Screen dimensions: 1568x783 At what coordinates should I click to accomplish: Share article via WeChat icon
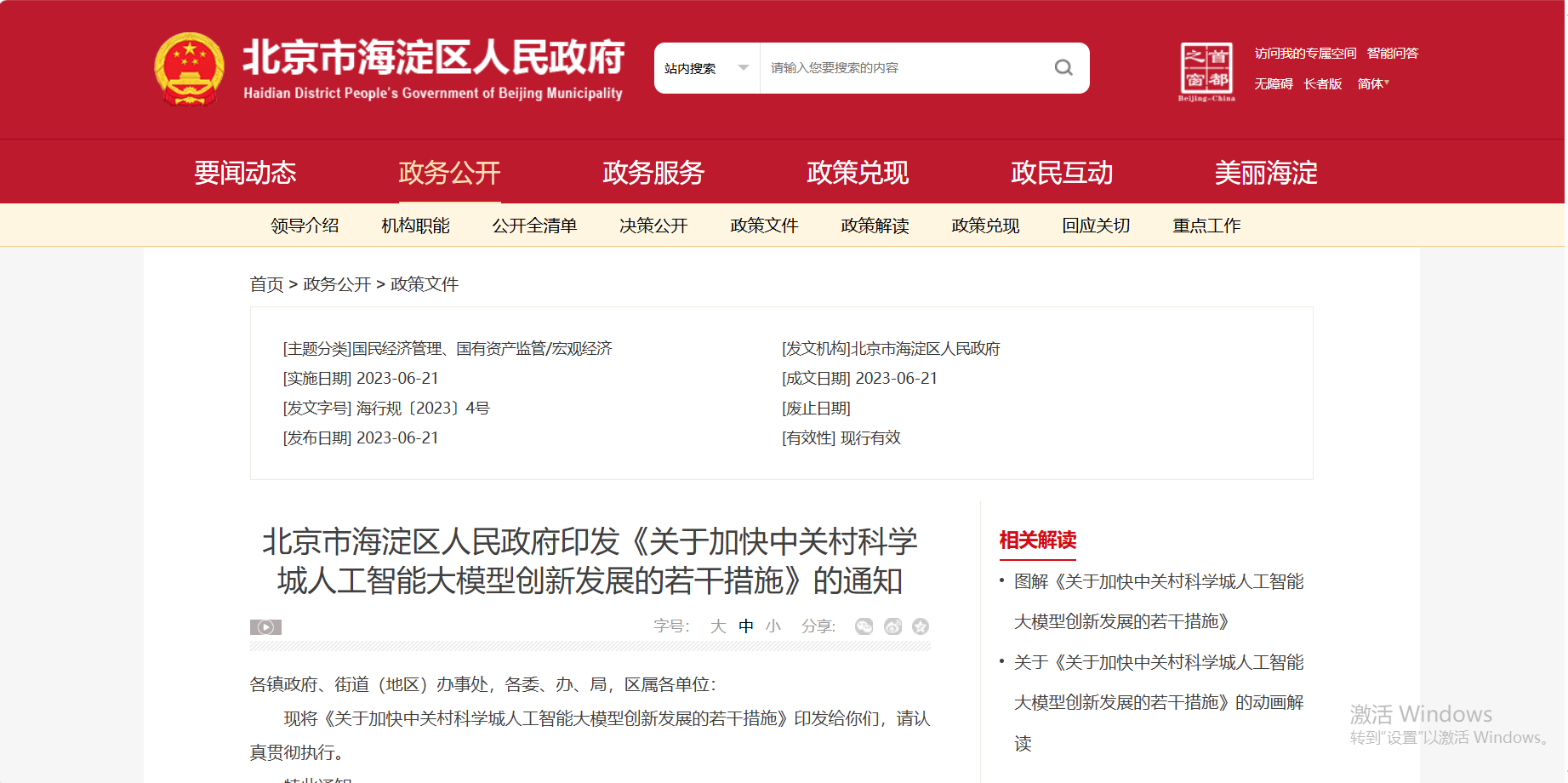coord(864,626)
